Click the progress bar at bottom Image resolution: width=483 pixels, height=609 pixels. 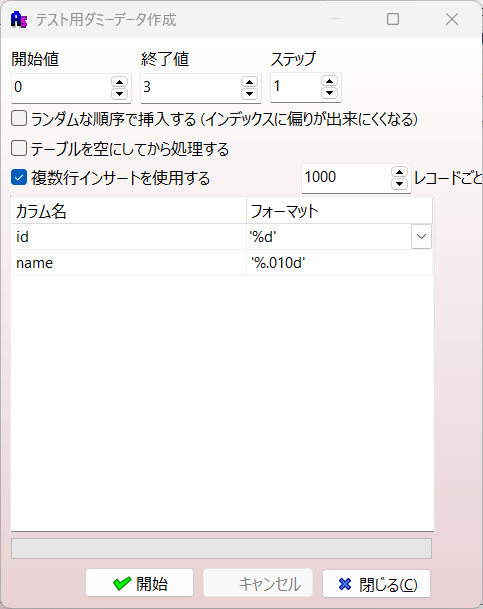pyautogui.click(x=221, y=548)
